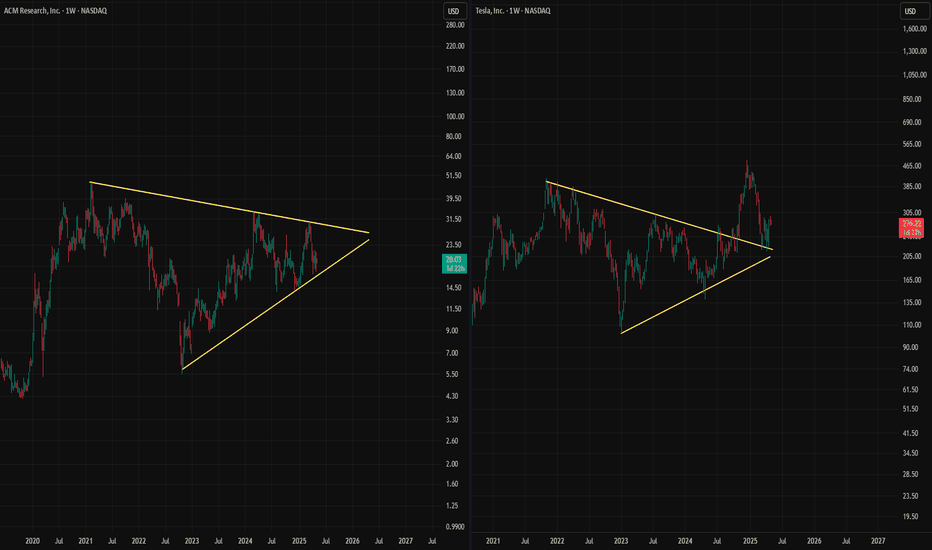Click the ACM Research, Inc. chart title

tap(55, 11)
